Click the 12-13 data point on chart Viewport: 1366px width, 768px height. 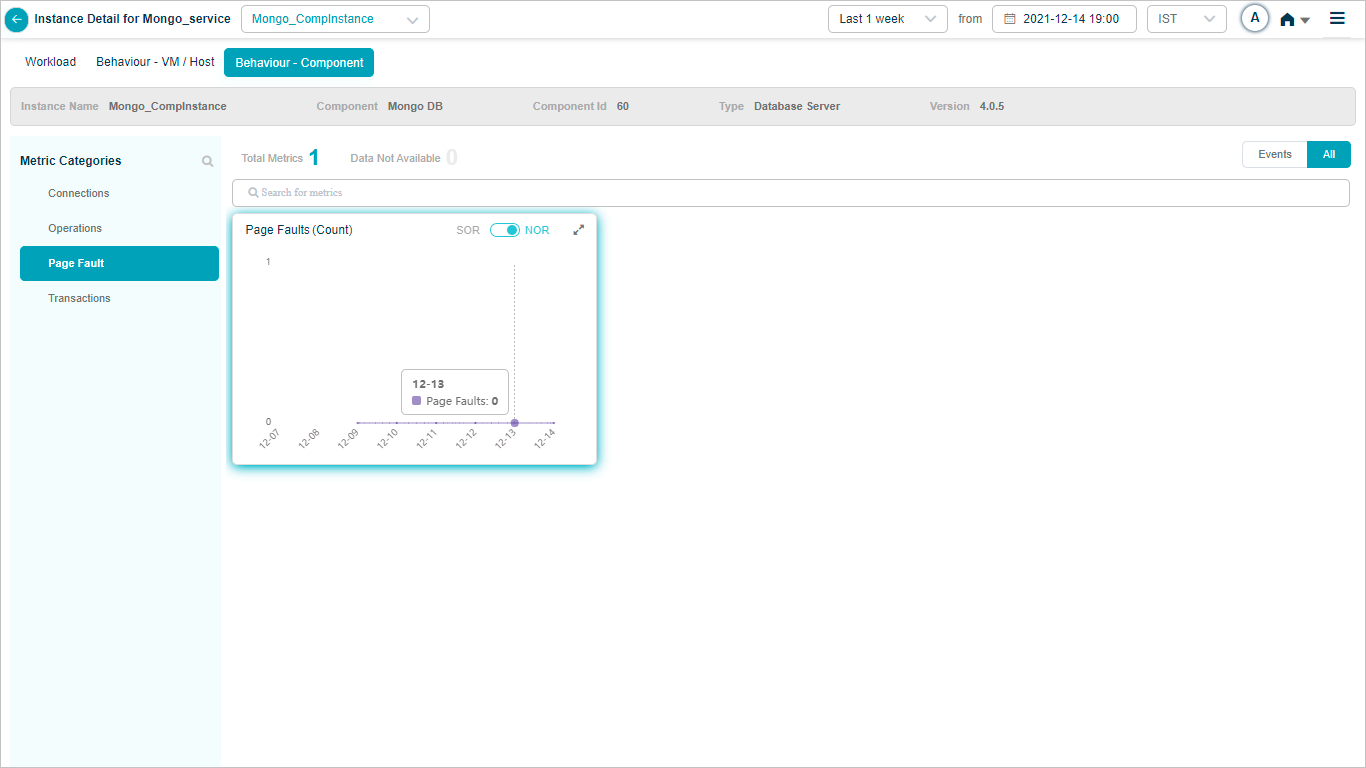coord(515,423)
